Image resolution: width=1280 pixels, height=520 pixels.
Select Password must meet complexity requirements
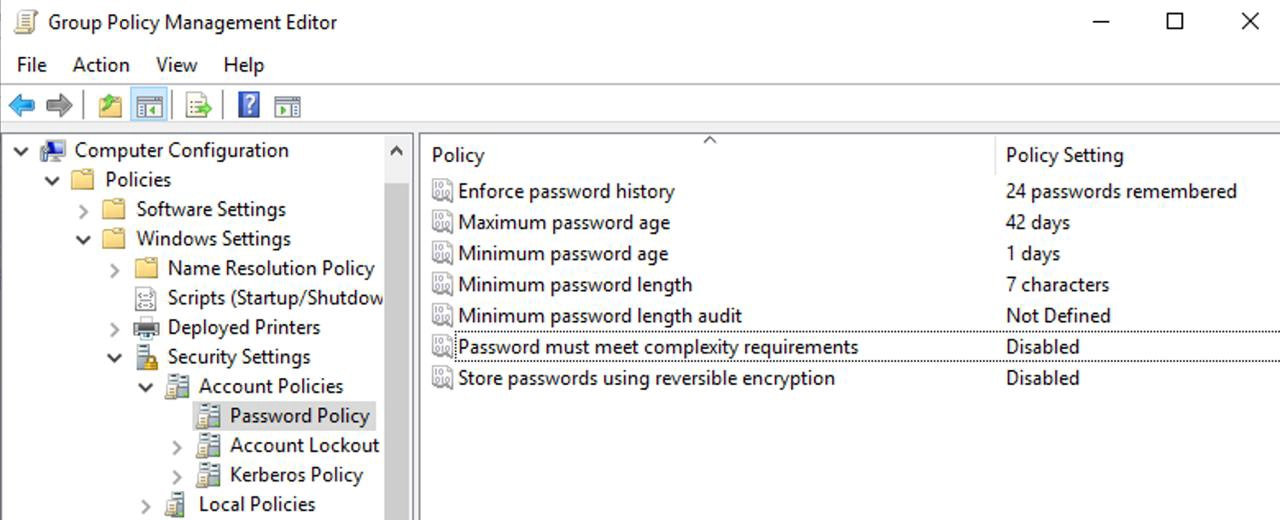[x=852, y=347]
